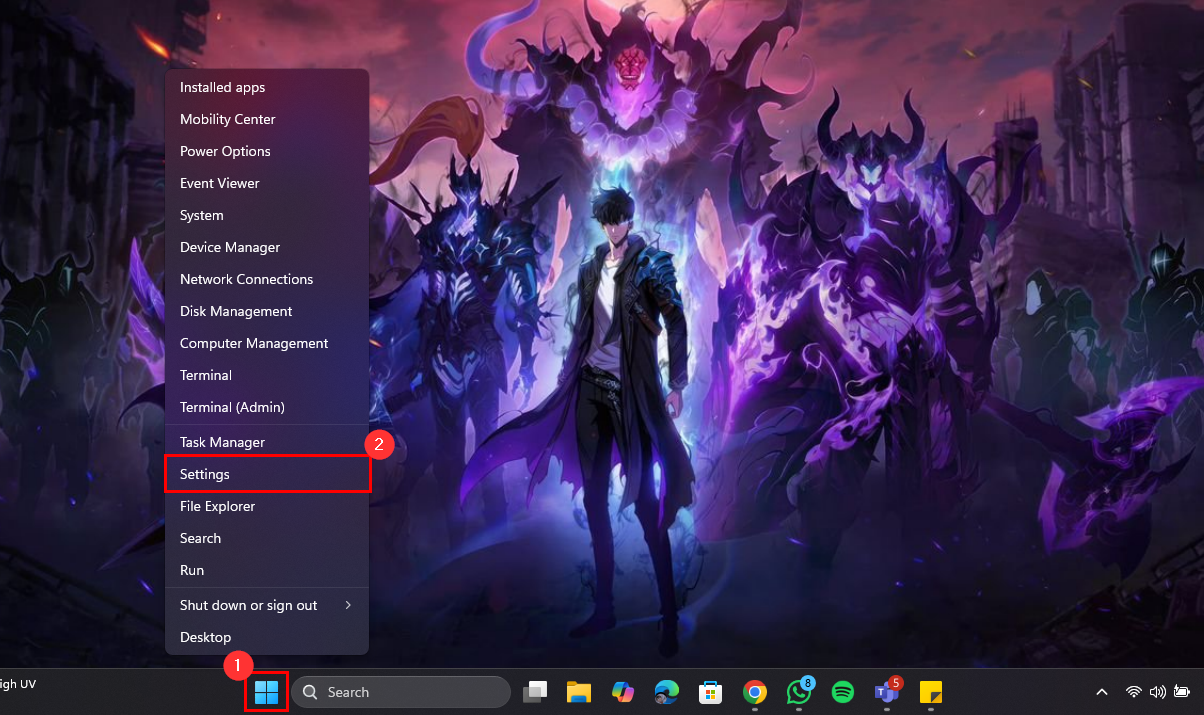
Task: Launch Google Chrome from the taskbar
Action: point(755,692)
